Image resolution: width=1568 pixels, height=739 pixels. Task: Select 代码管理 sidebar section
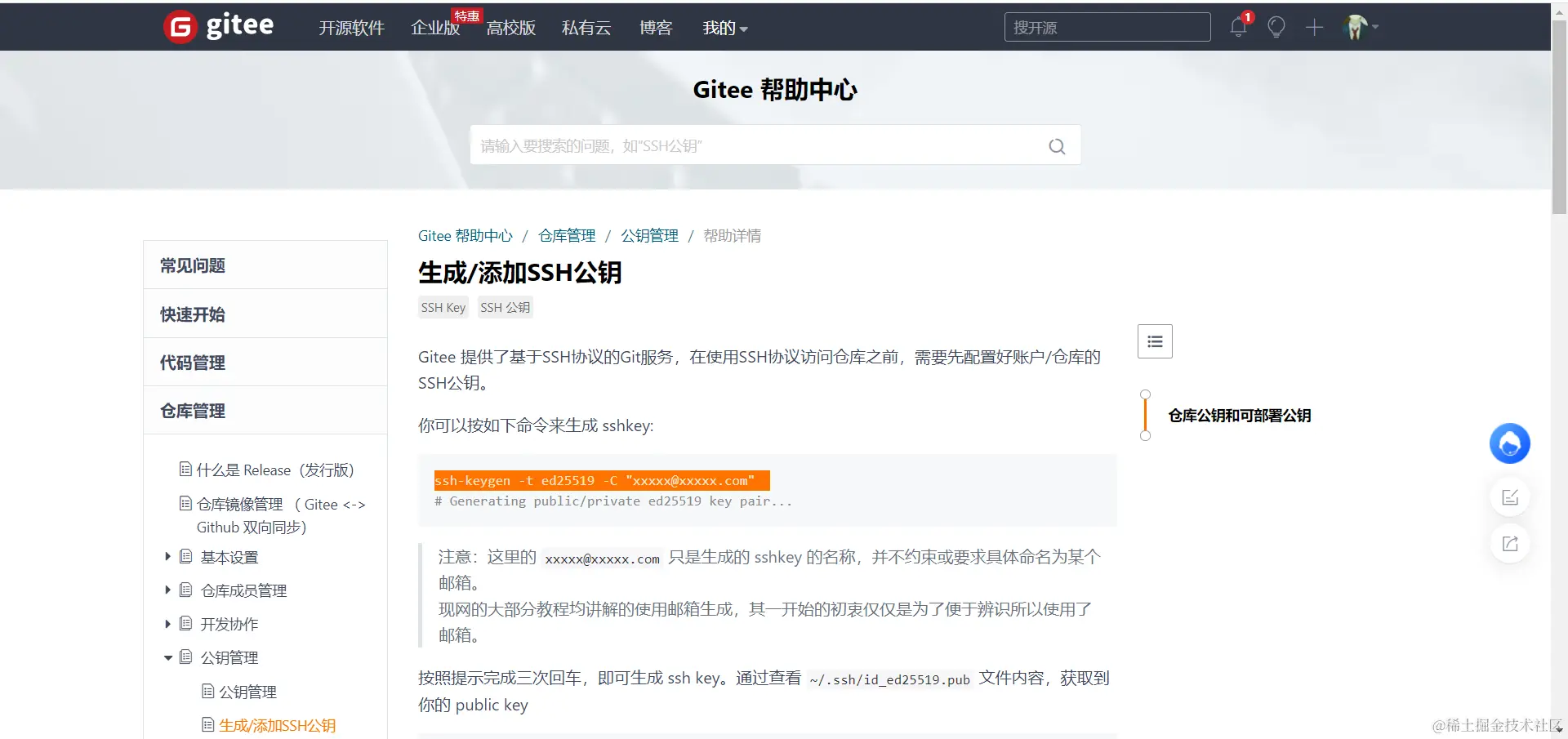tap(265, 362)
